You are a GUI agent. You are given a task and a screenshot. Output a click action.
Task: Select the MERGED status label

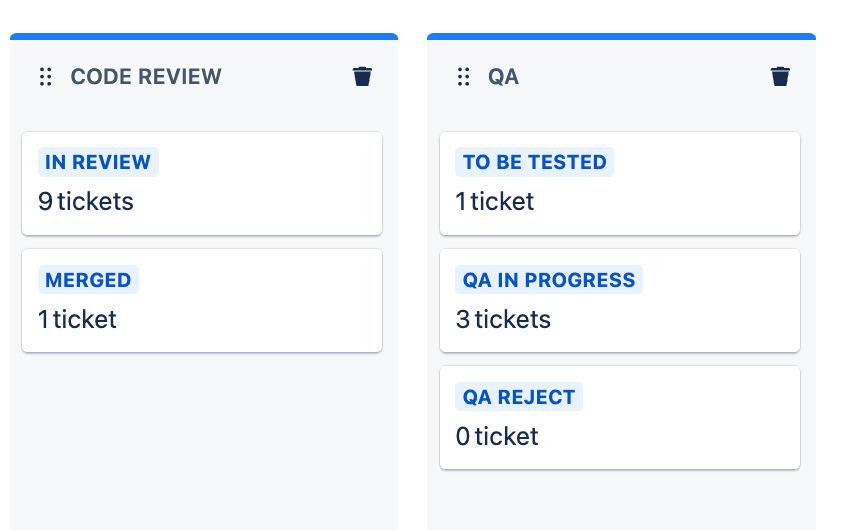[x=88, y=280]
